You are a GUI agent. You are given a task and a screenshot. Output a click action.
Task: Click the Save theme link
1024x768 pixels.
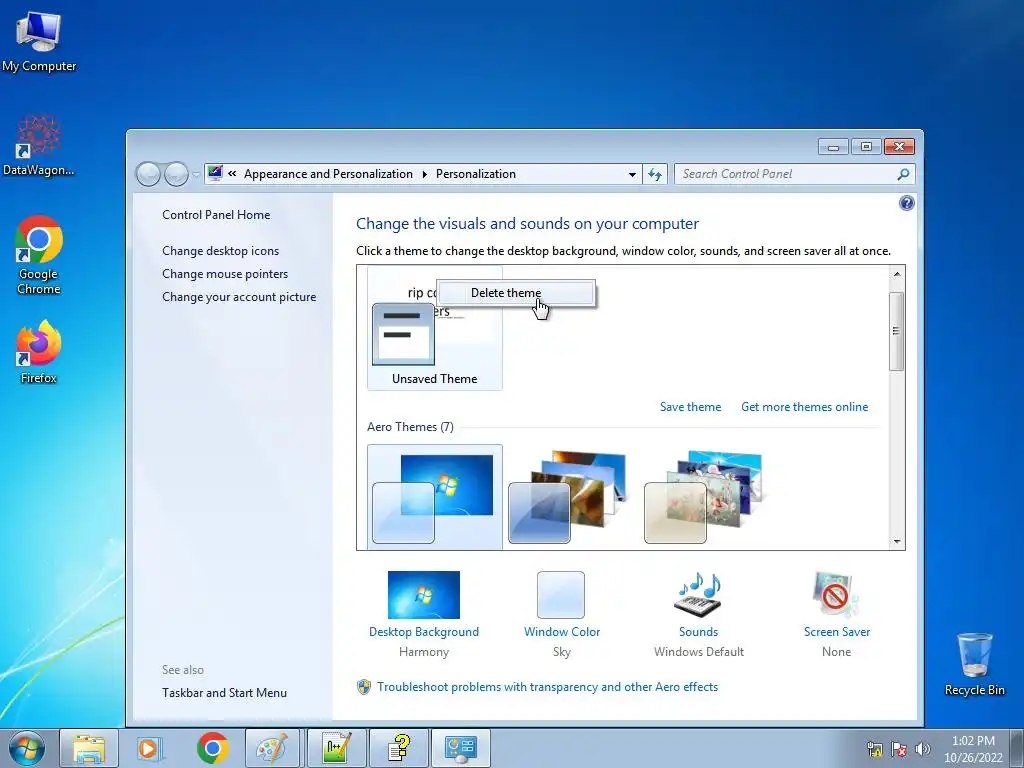tap(690, 407)
